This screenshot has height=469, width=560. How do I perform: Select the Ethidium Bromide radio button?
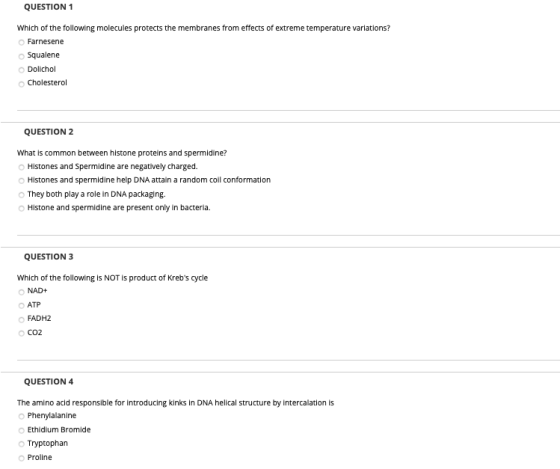pos(21,430)
